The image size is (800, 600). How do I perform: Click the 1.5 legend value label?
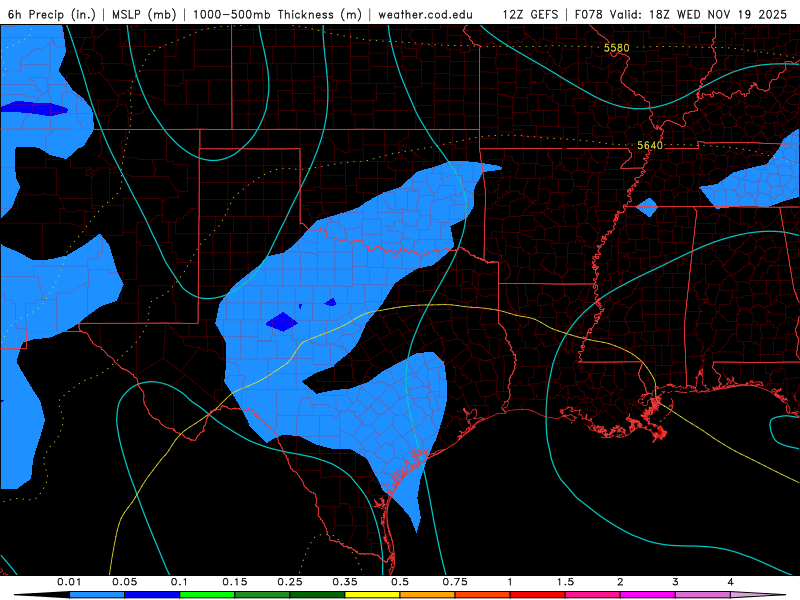(x=565, y=582)
